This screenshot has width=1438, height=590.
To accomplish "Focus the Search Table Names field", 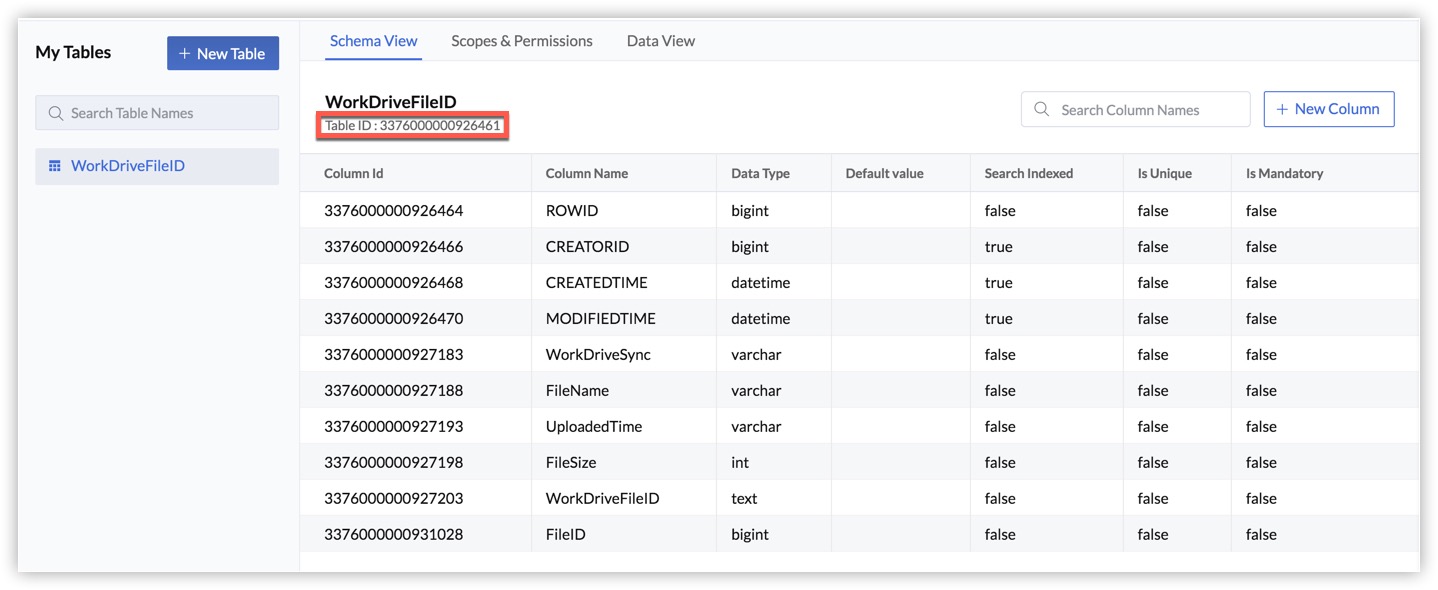I will tap(165, 113).
